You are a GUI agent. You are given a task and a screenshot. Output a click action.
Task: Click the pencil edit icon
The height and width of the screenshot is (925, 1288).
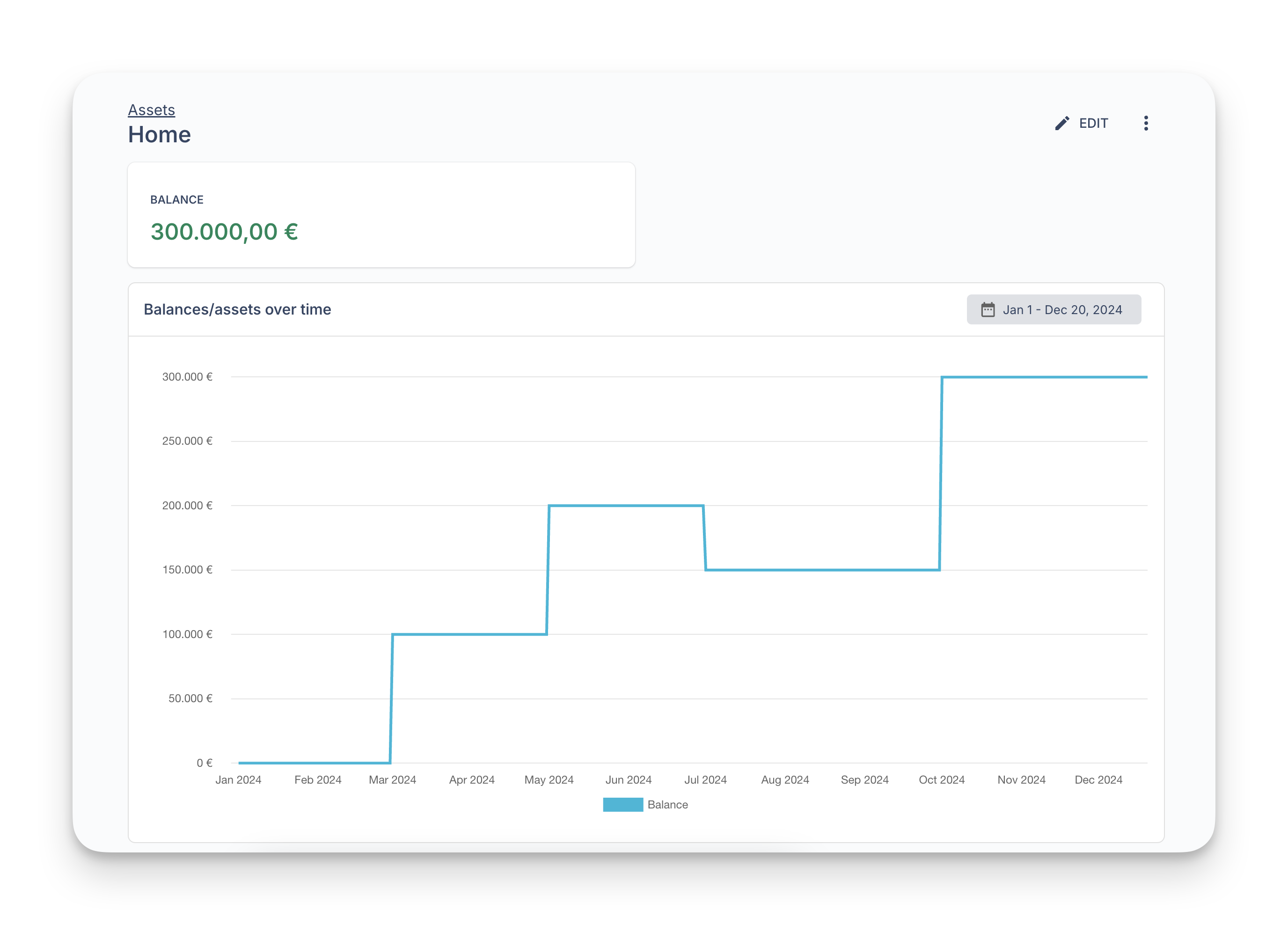point(1061,123)
